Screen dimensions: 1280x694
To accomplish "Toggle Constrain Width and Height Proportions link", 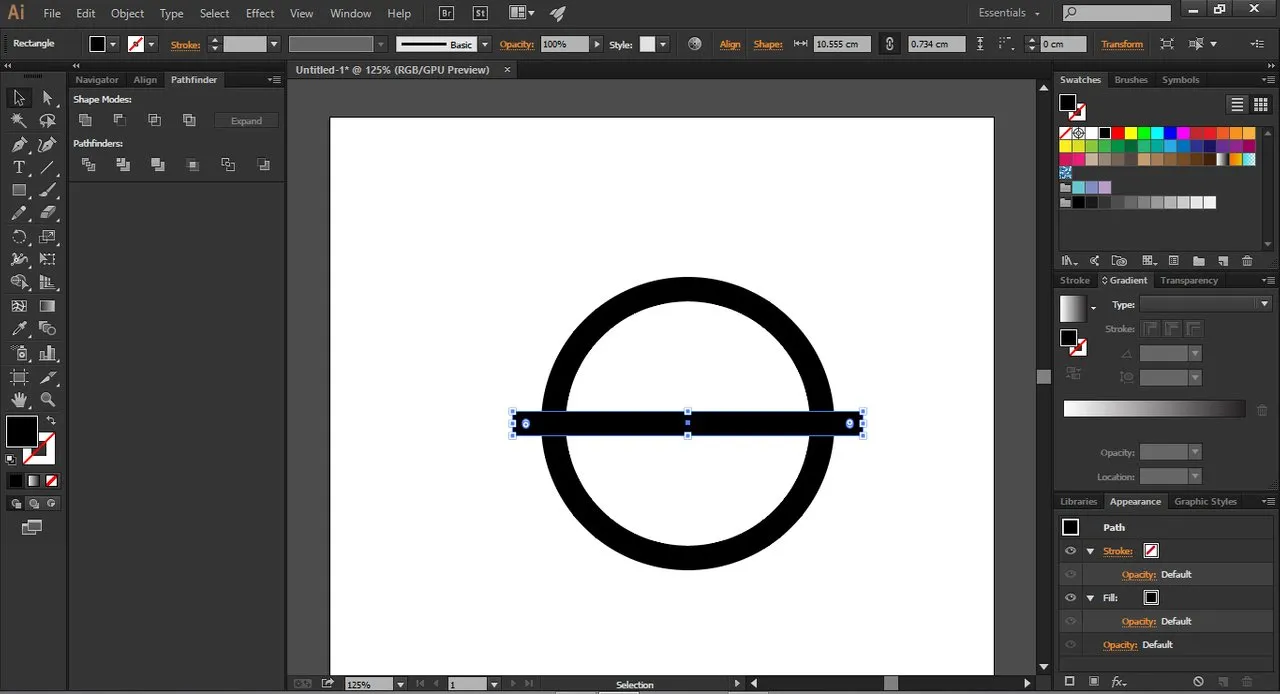I will (x=889, y=44).
